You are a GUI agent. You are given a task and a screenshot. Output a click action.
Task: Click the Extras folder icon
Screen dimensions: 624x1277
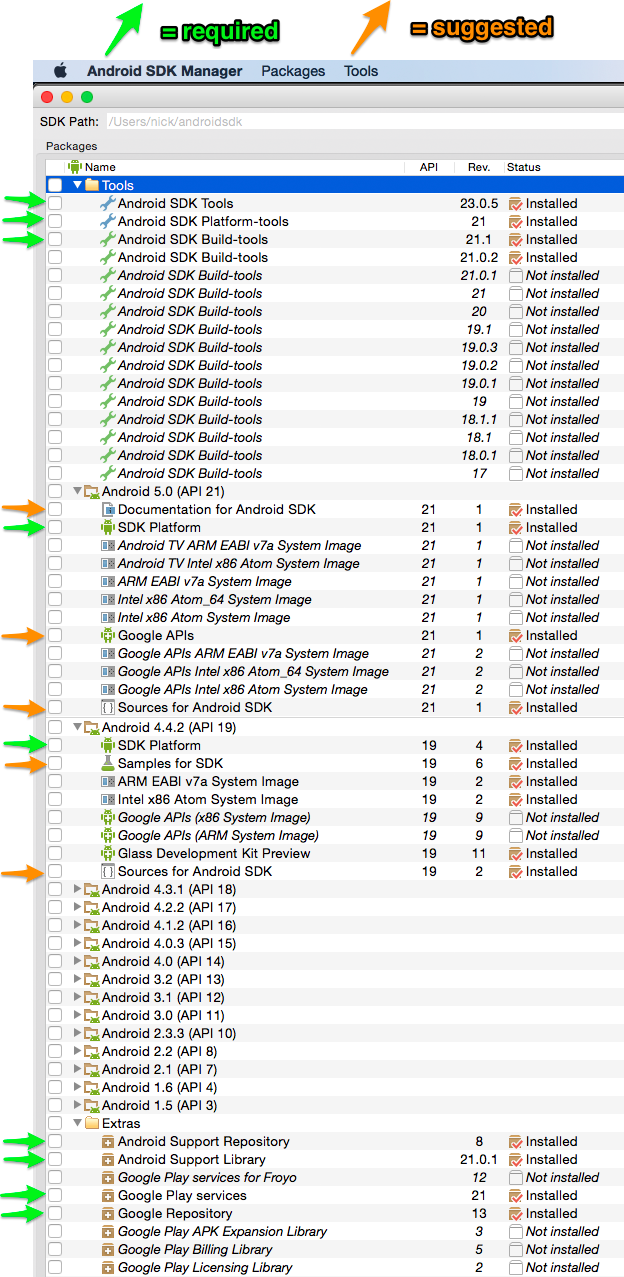(92, 1123)
